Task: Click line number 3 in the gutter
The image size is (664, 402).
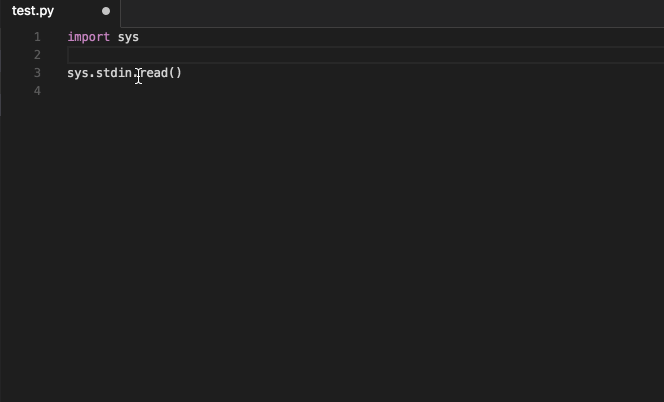Action: (x=37, y=73)
